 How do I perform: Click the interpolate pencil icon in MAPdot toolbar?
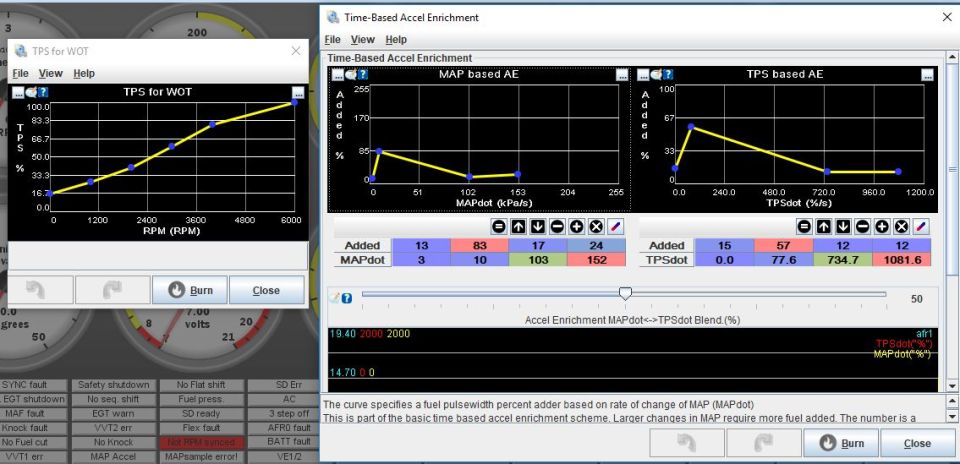point(616,227)
